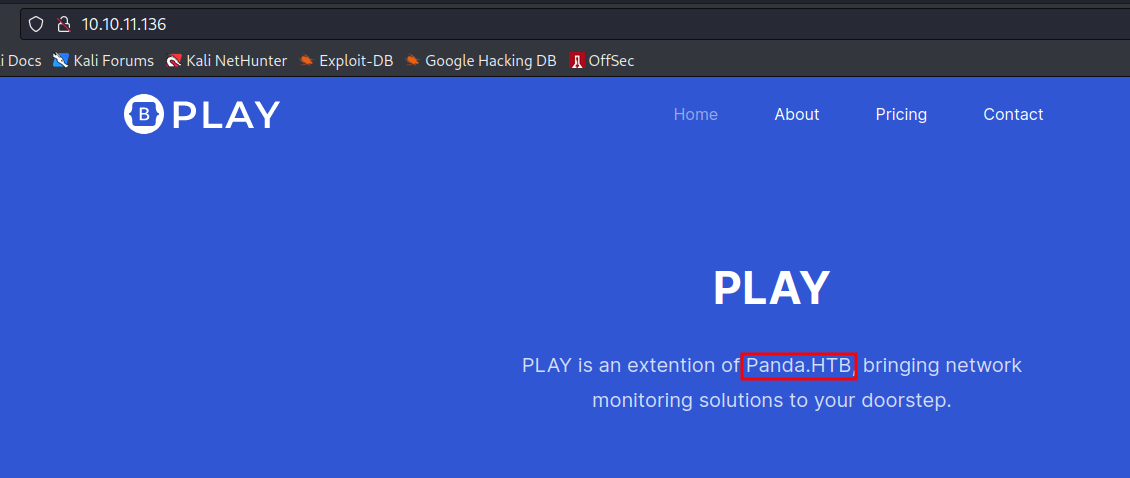Open the Kali Forums bookmark label
Image resolution: width=1130 pixels, height=478 pixels.
pyautogui.click(x=113, y=61)
